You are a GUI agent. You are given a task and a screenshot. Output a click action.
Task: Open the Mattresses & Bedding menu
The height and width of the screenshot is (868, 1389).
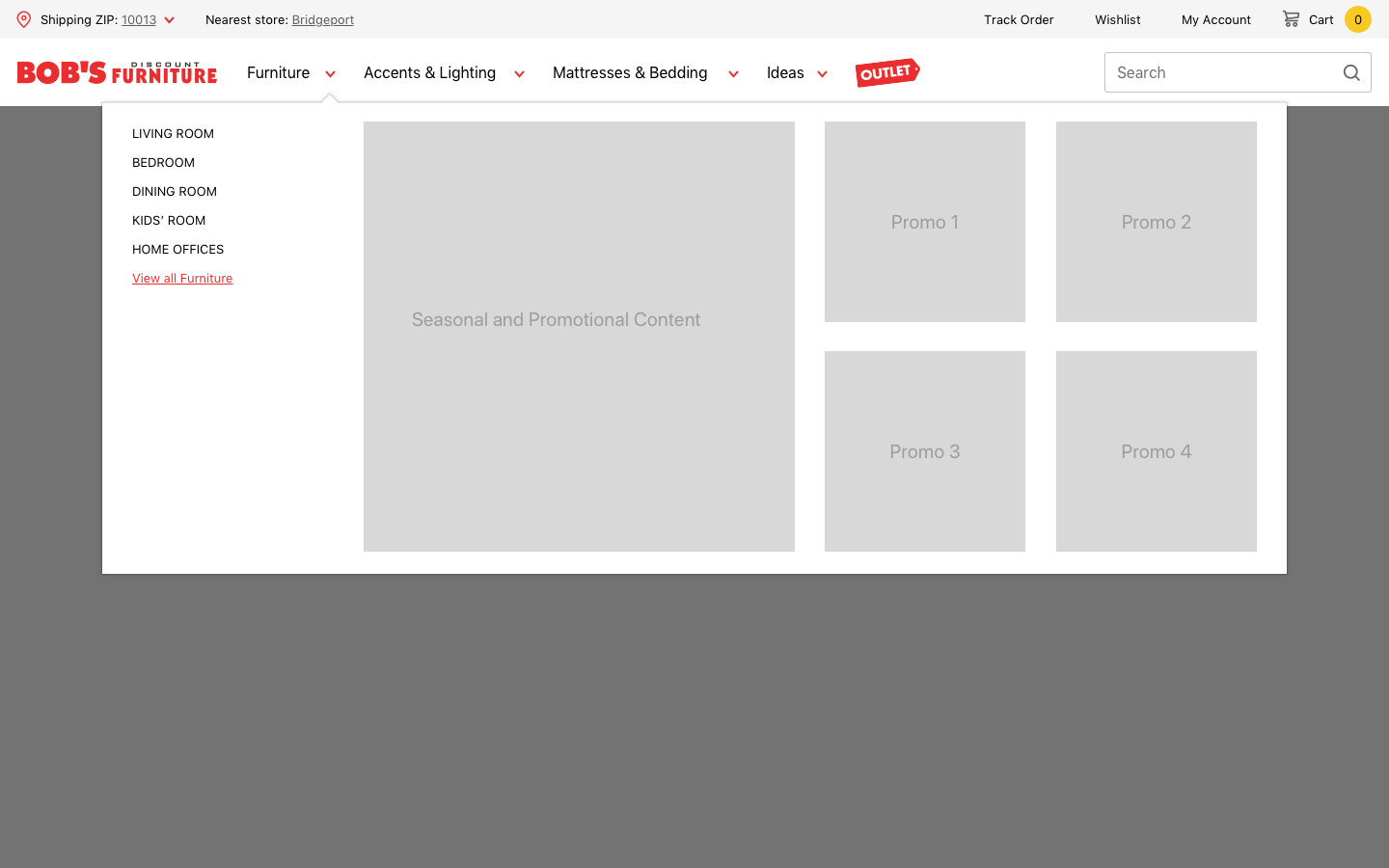click(x=630, y=72)
